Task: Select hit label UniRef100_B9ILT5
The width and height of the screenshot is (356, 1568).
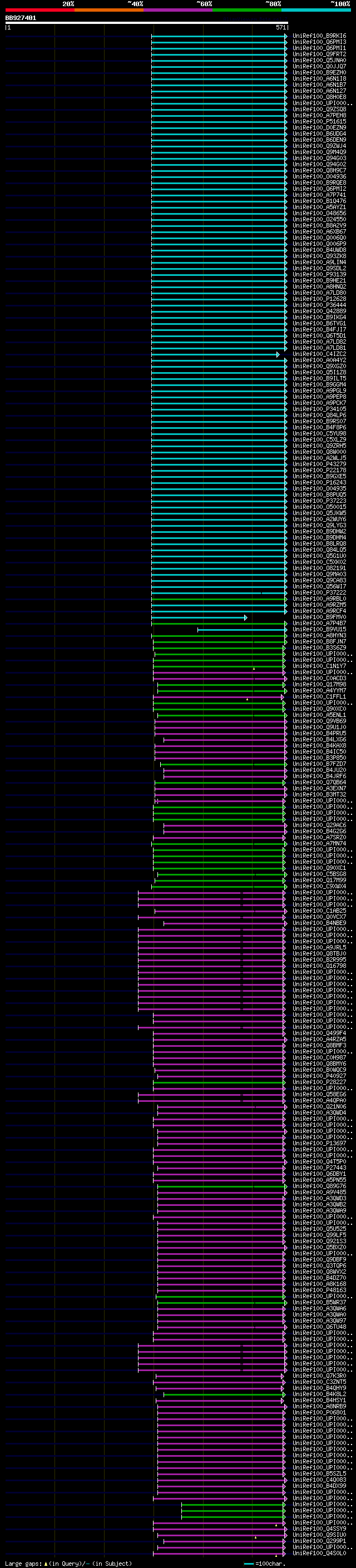Action: coord(319,379)
